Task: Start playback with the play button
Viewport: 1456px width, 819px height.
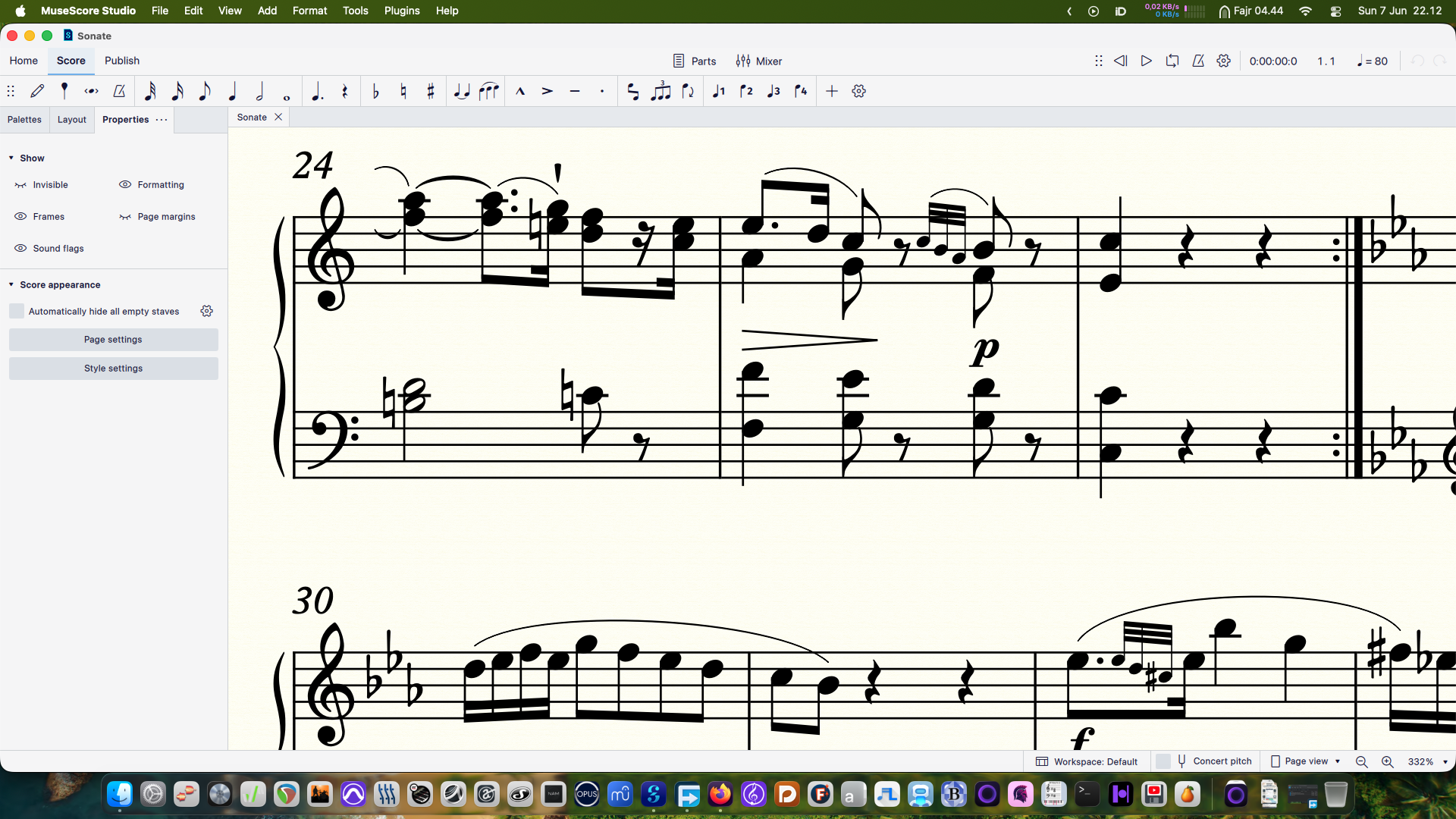Action: pyautogui.click(x=1147, y=61)
